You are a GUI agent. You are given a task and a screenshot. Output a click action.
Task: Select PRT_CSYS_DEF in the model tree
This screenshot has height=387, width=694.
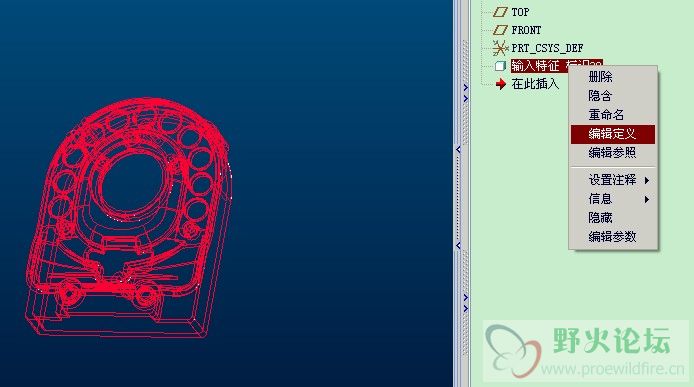(x=547, y=48)
